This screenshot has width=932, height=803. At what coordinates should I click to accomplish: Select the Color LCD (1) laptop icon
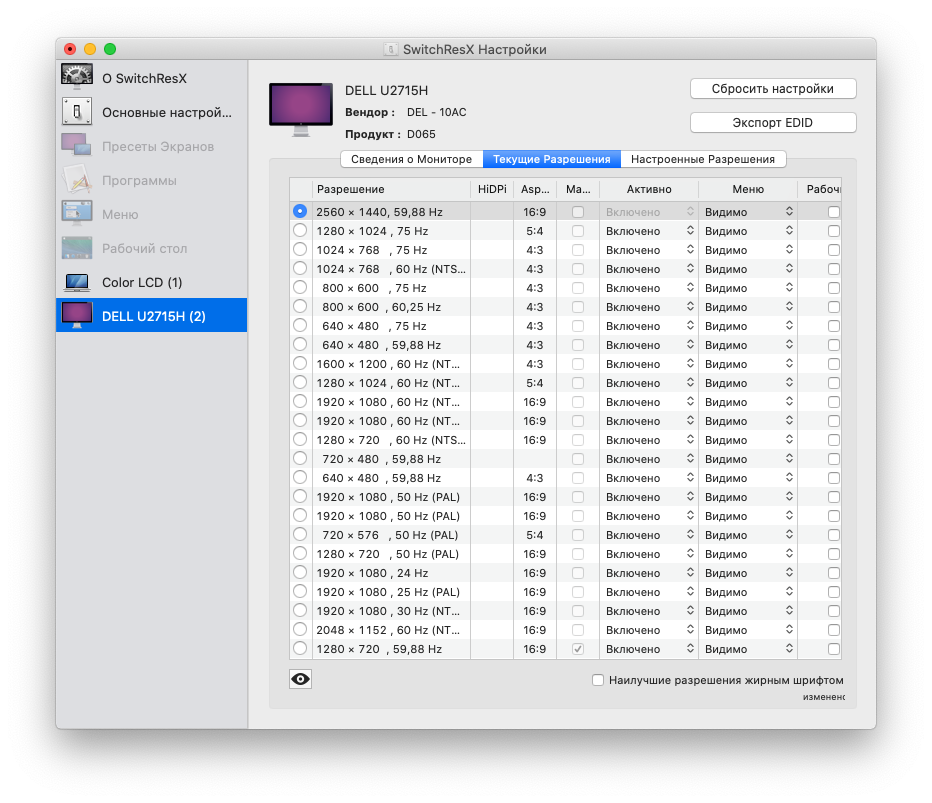point(77,282)
